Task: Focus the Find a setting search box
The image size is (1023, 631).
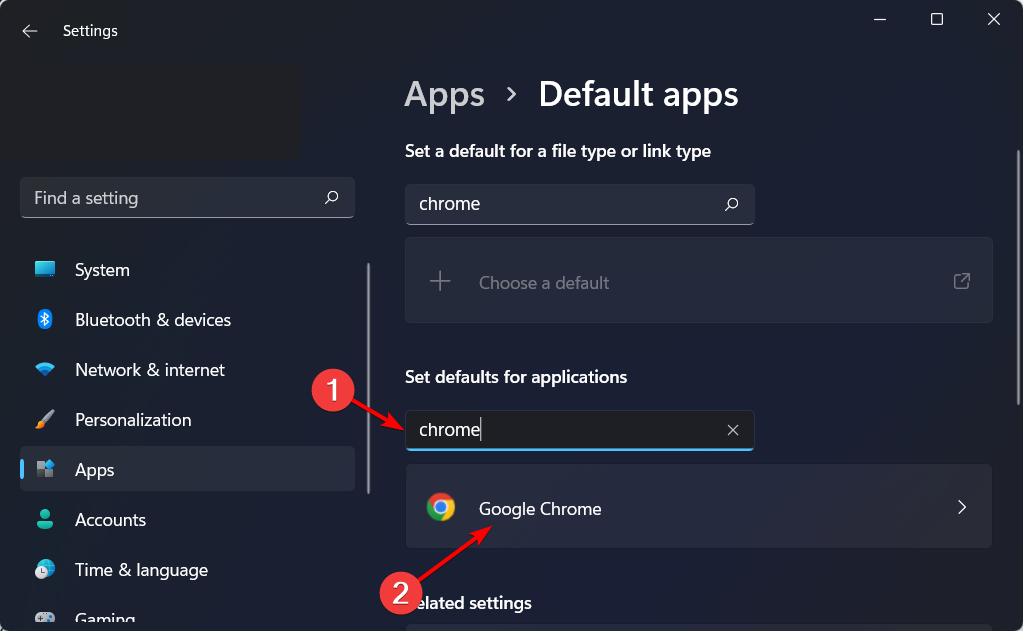Action: point(187,198)
